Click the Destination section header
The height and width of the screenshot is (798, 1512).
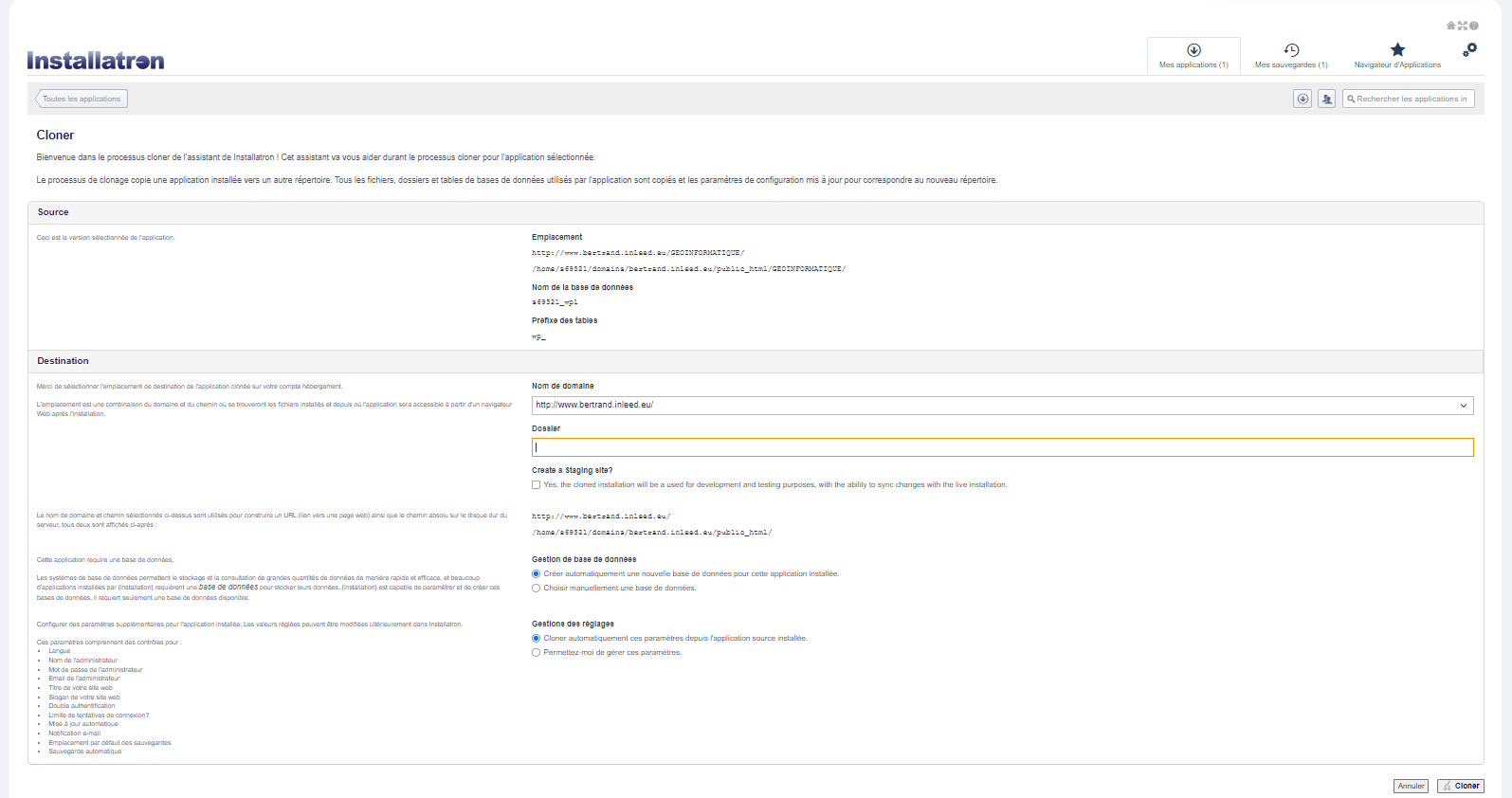756,361
